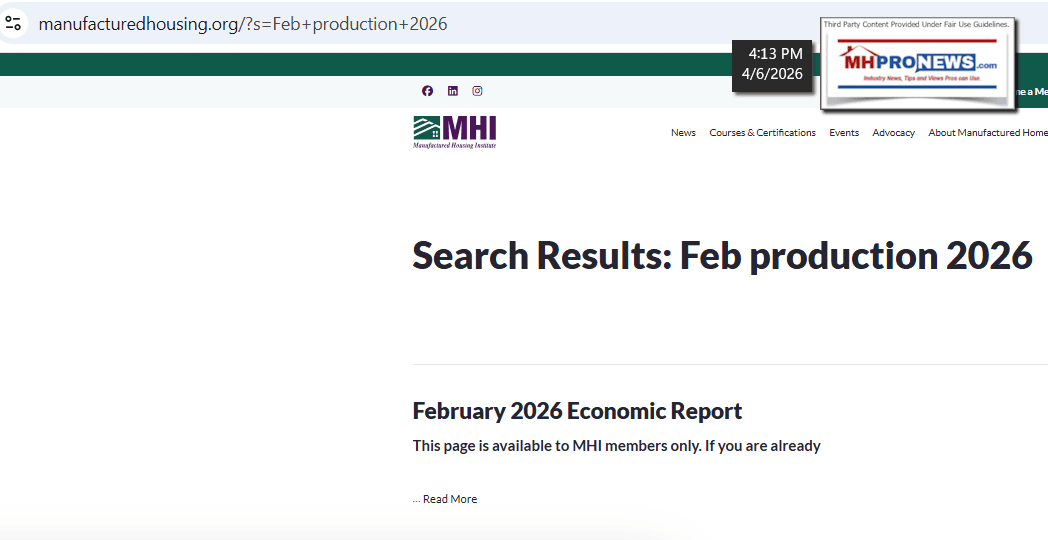Open MHI's LinkedIn page icon
Image resolution: width=1048 pixels, height=540 pixels.
(x=452, y=91)
